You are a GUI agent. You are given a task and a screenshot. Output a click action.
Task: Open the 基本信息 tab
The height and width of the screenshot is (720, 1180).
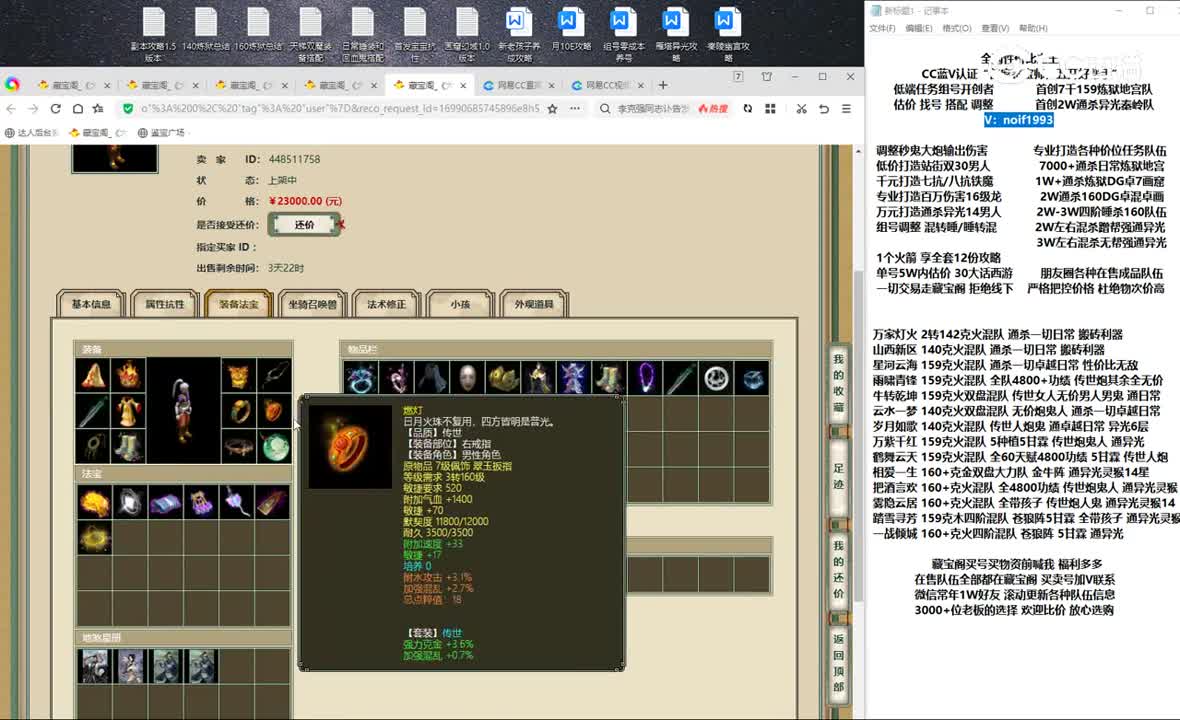click(x=91, y=304)
